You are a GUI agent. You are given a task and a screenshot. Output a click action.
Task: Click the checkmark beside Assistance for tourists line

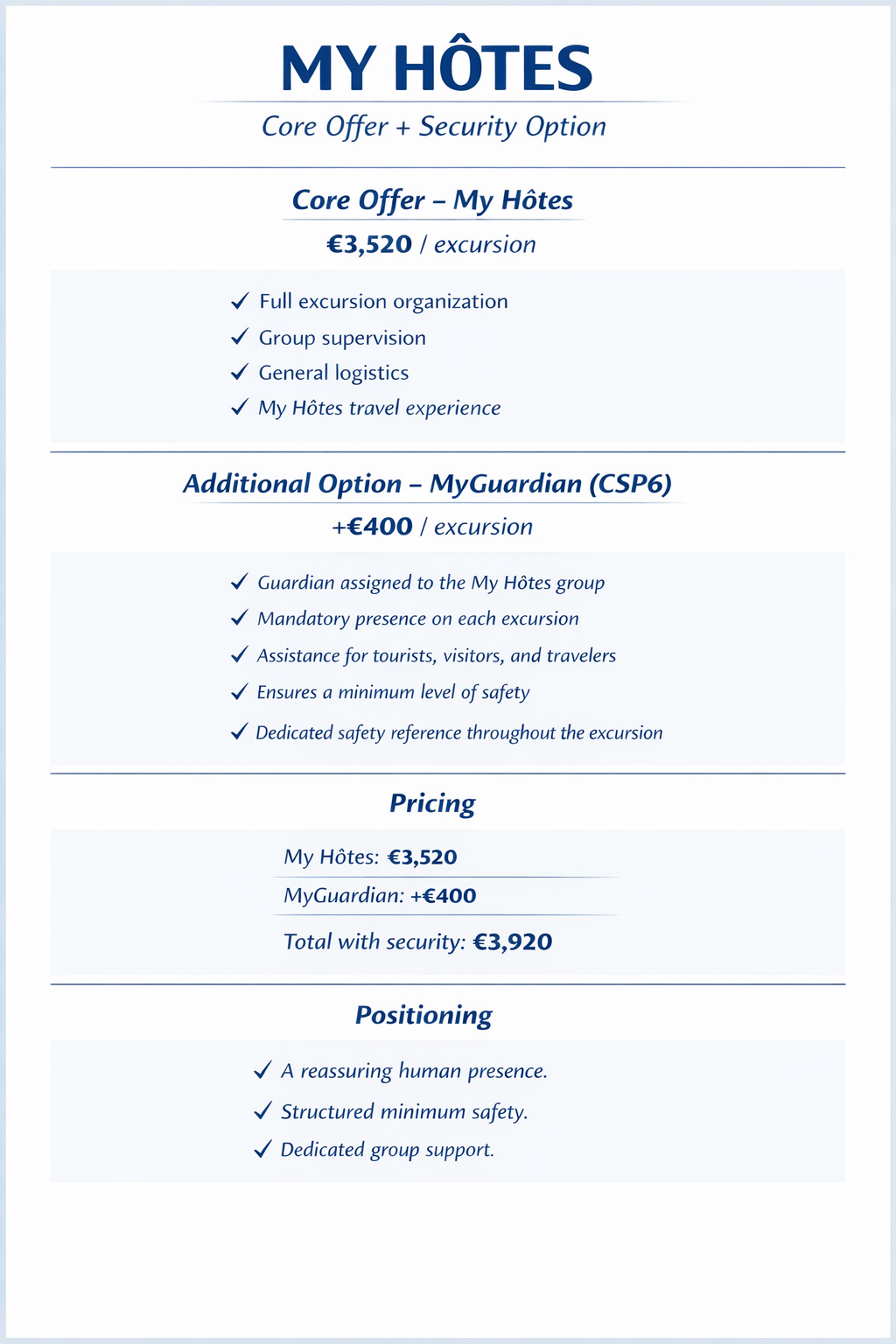click(240, 655)
